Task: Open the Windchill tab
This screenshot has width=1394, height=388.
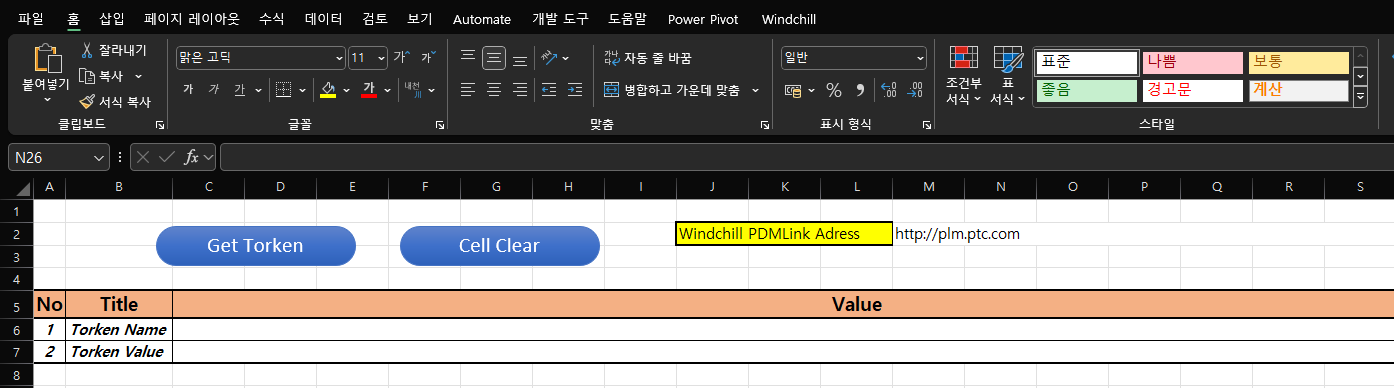Action: click(x=788, y=18)
